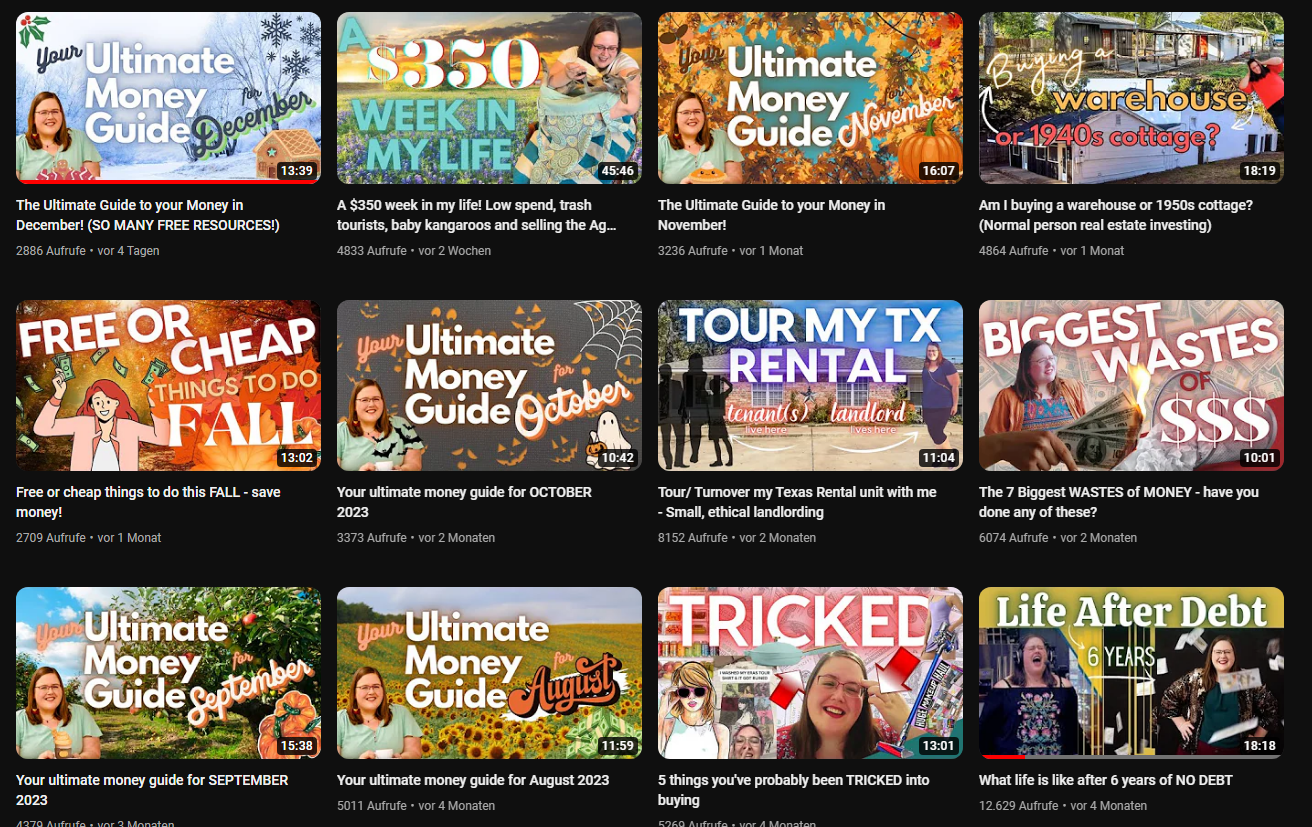Image resolution: width=1312 pixels, height=827 pixels.
Task: Open the November Ultimate Money Guide thumbnail
Action: pos(810,97)
